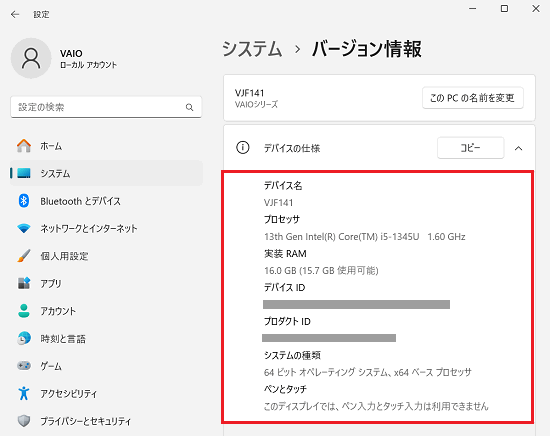This screenshot has width=550, height=436.
Task: Click the システム breadcrumb link
Action: pos(252,49)
